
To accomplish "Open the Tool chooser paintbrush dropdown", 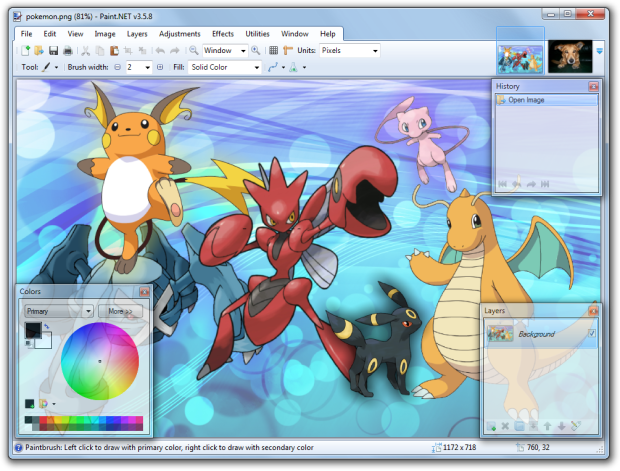I will tap(50, 67).
